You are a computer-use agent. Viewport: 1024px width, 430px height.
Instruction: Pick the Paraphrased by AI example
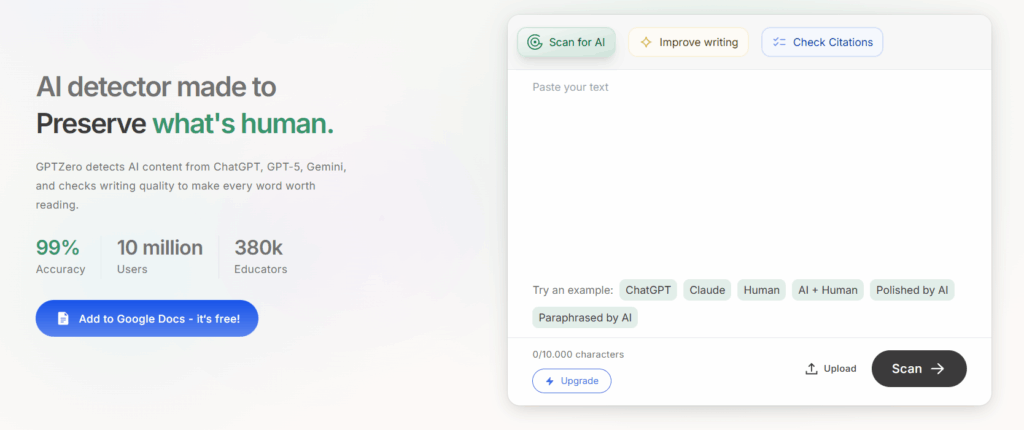pyautogui.click(x=585, y=318)
